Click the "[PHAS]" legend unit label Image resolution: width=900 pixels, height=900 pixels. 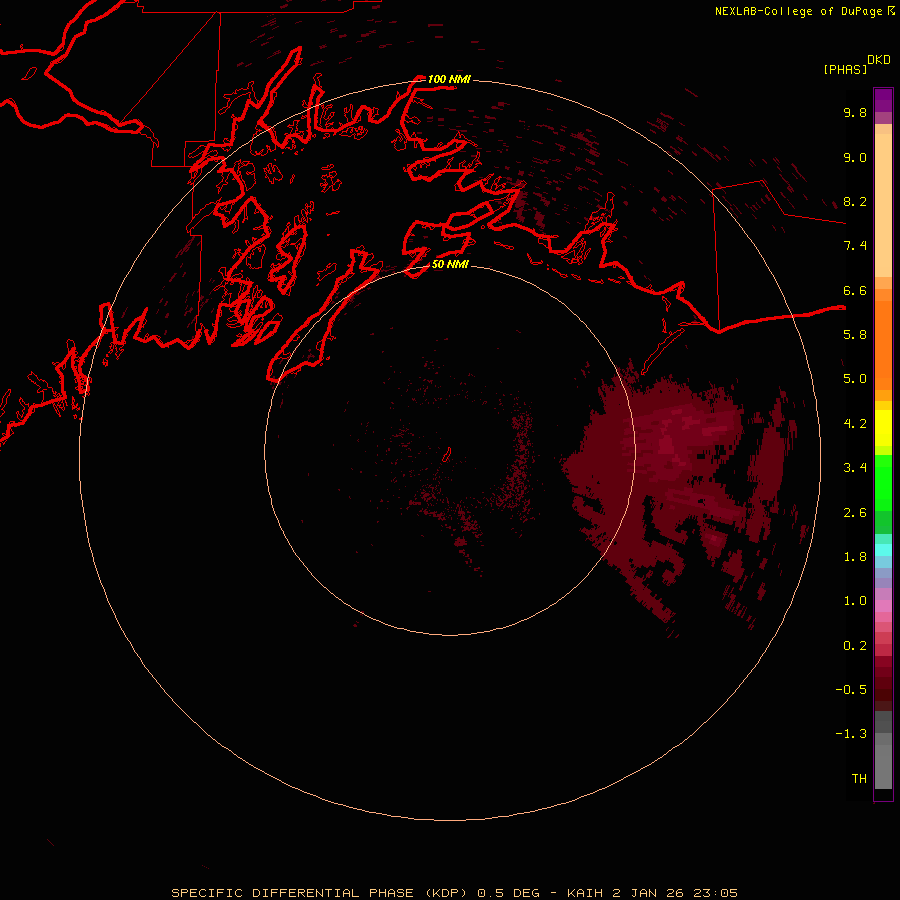[845, 69]
